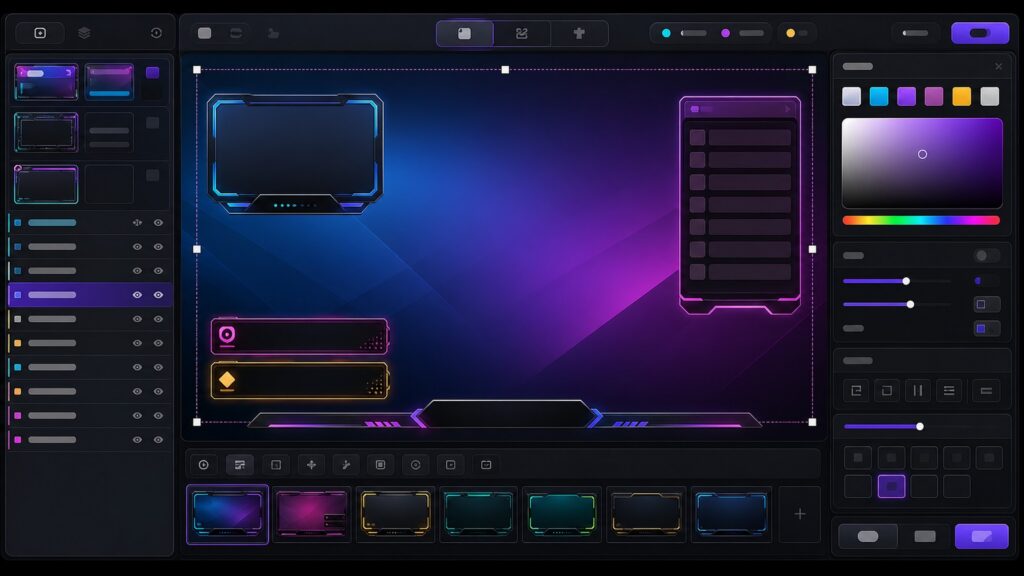Click the swap arrows toolbar icon
The height and width of the screenshot is (576, 1024).
[x=236, y=33]
